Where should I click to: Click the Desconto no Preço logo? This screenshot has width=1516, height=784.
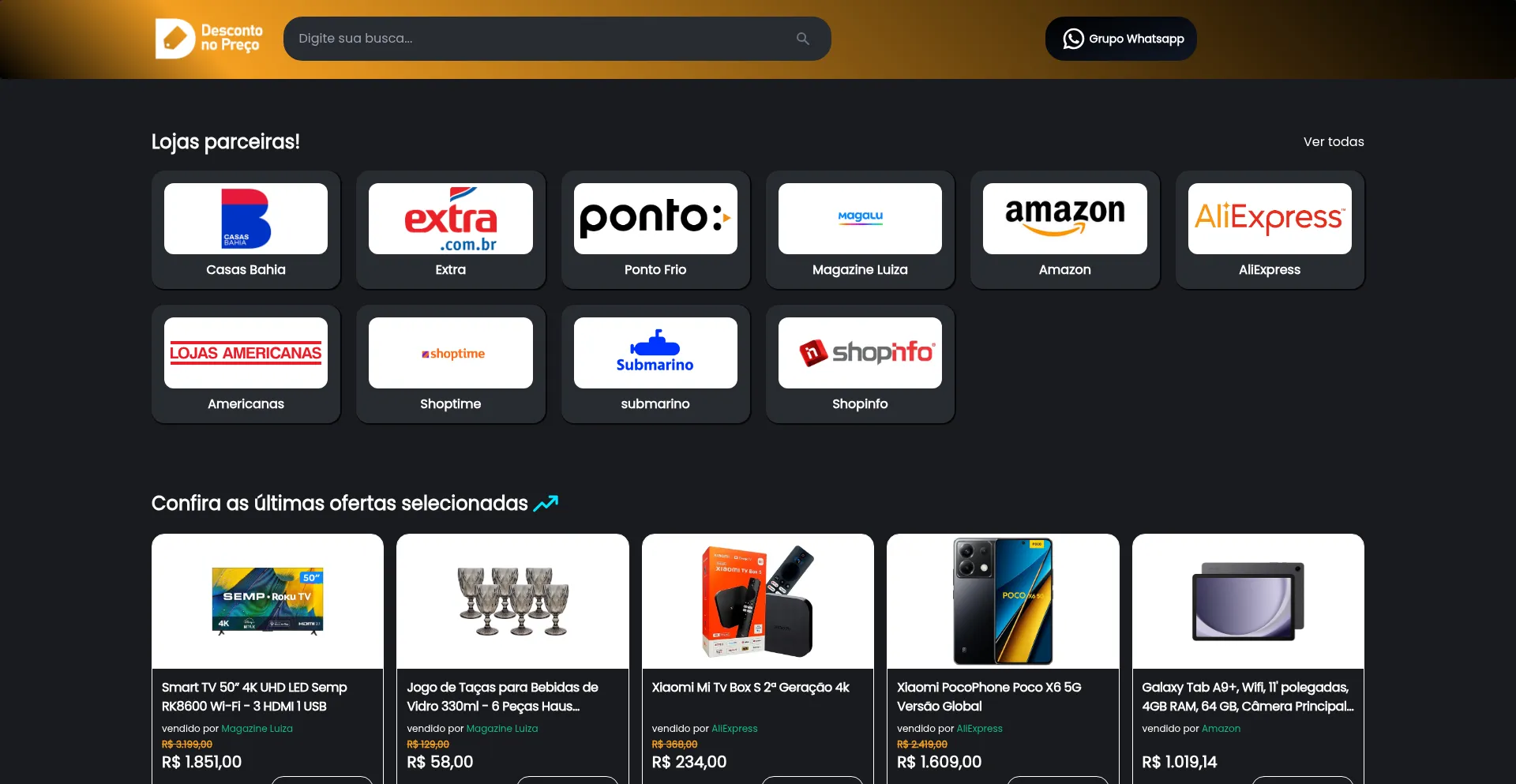coord(209,39)
